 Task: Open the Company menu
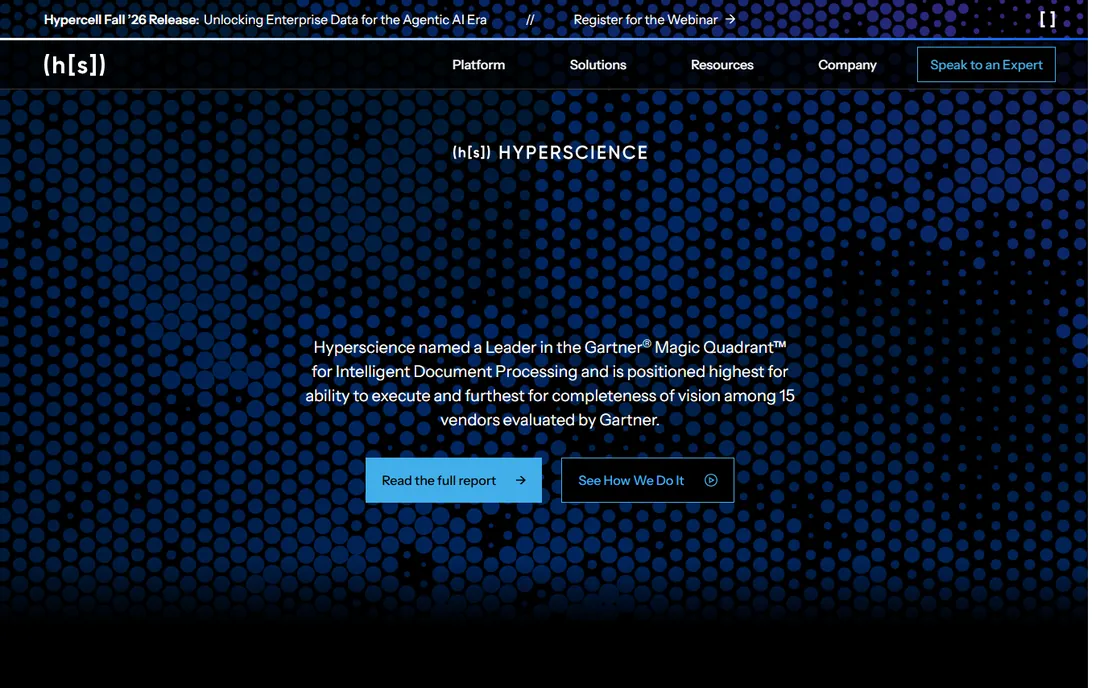(x=847, y=65)
